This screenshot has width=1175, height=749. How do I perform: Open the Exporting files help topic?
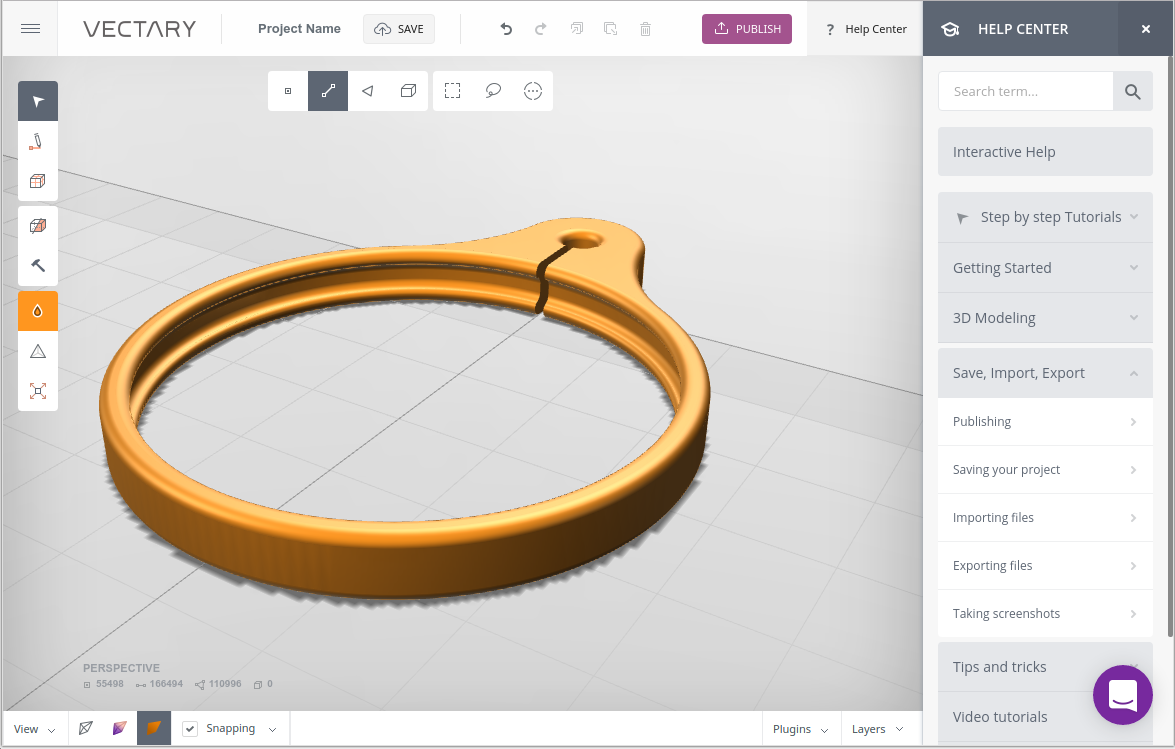[1045, 566]
